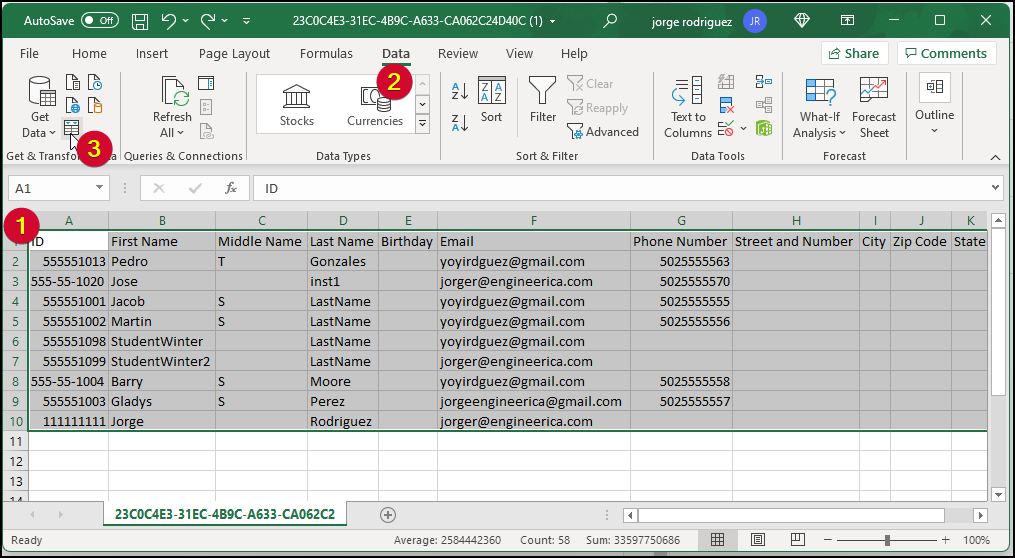Open the Sort dialog
The image size is (1015, 558).
(491, 100)
